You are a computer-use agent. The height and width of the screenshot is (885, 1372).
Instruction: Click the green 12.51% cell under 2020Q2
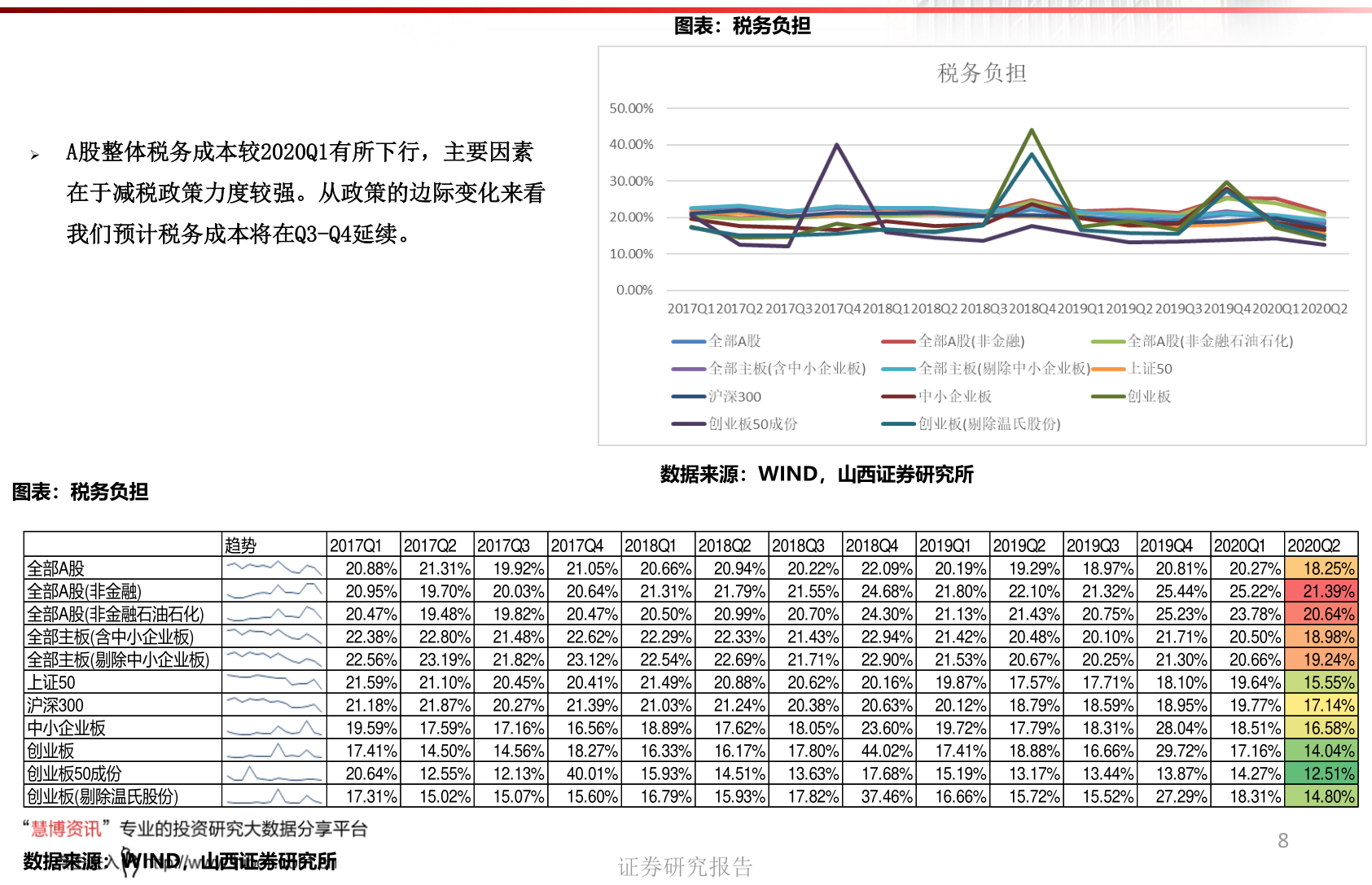1322,773
